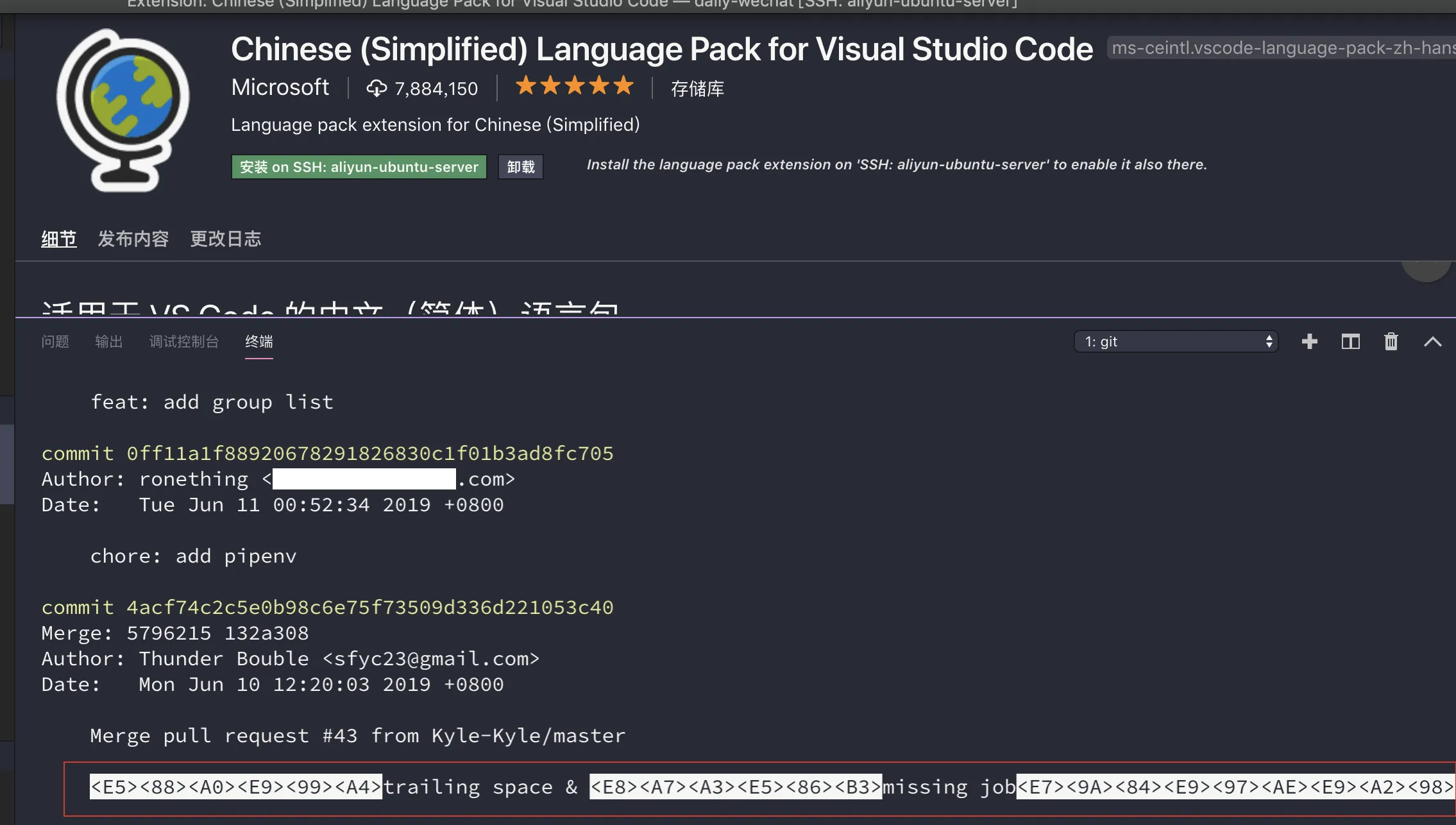Click 安装 on SSH: aliyun-ubuntu-server button
Screen dimensions: 1456x825
tap(359, 167)
